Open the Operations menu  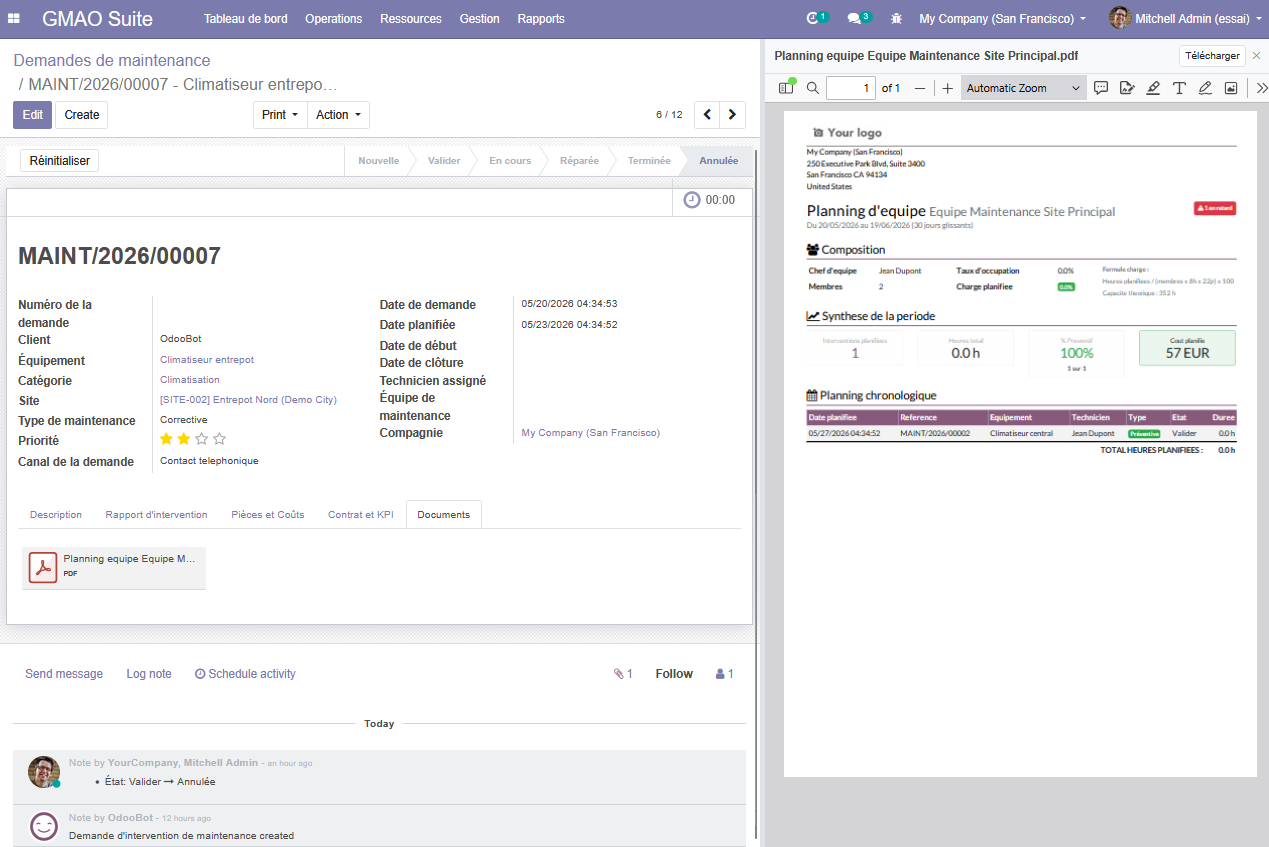(334, 19)
